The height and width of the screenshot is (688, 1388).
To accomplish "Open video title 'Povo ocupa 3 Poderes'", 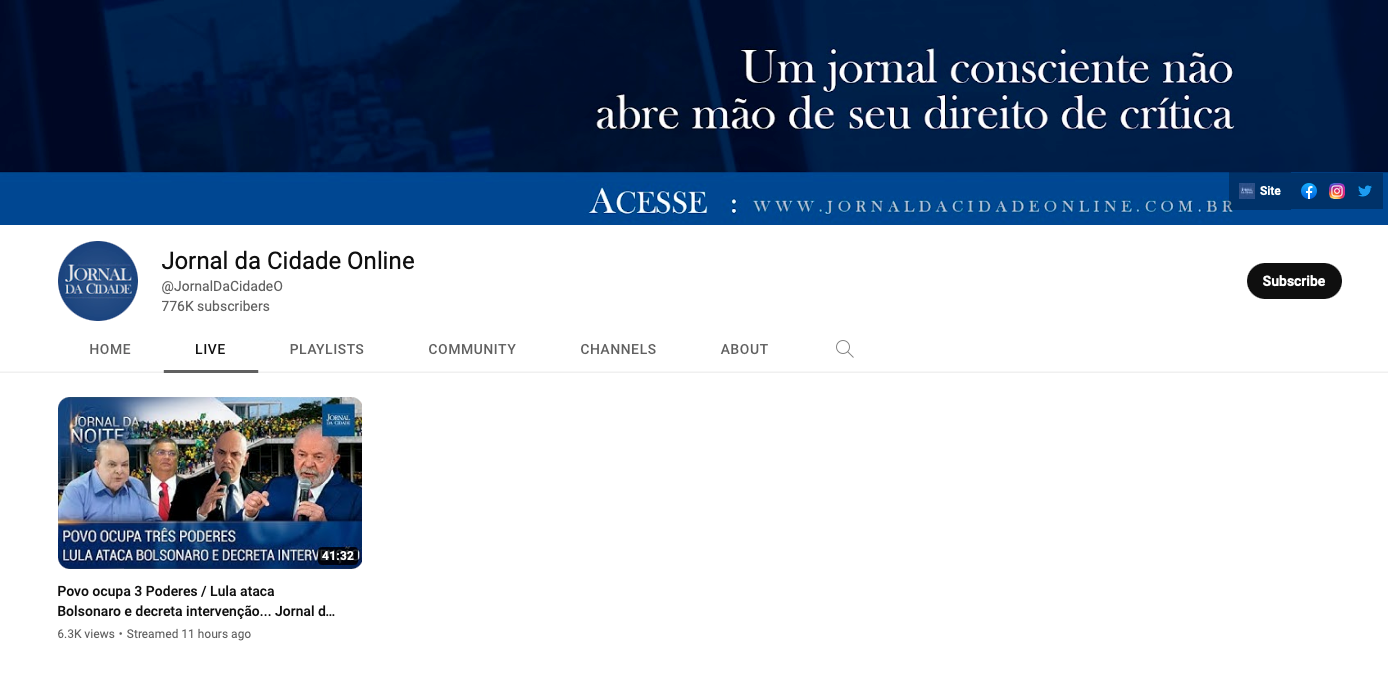I will [196, 601].
